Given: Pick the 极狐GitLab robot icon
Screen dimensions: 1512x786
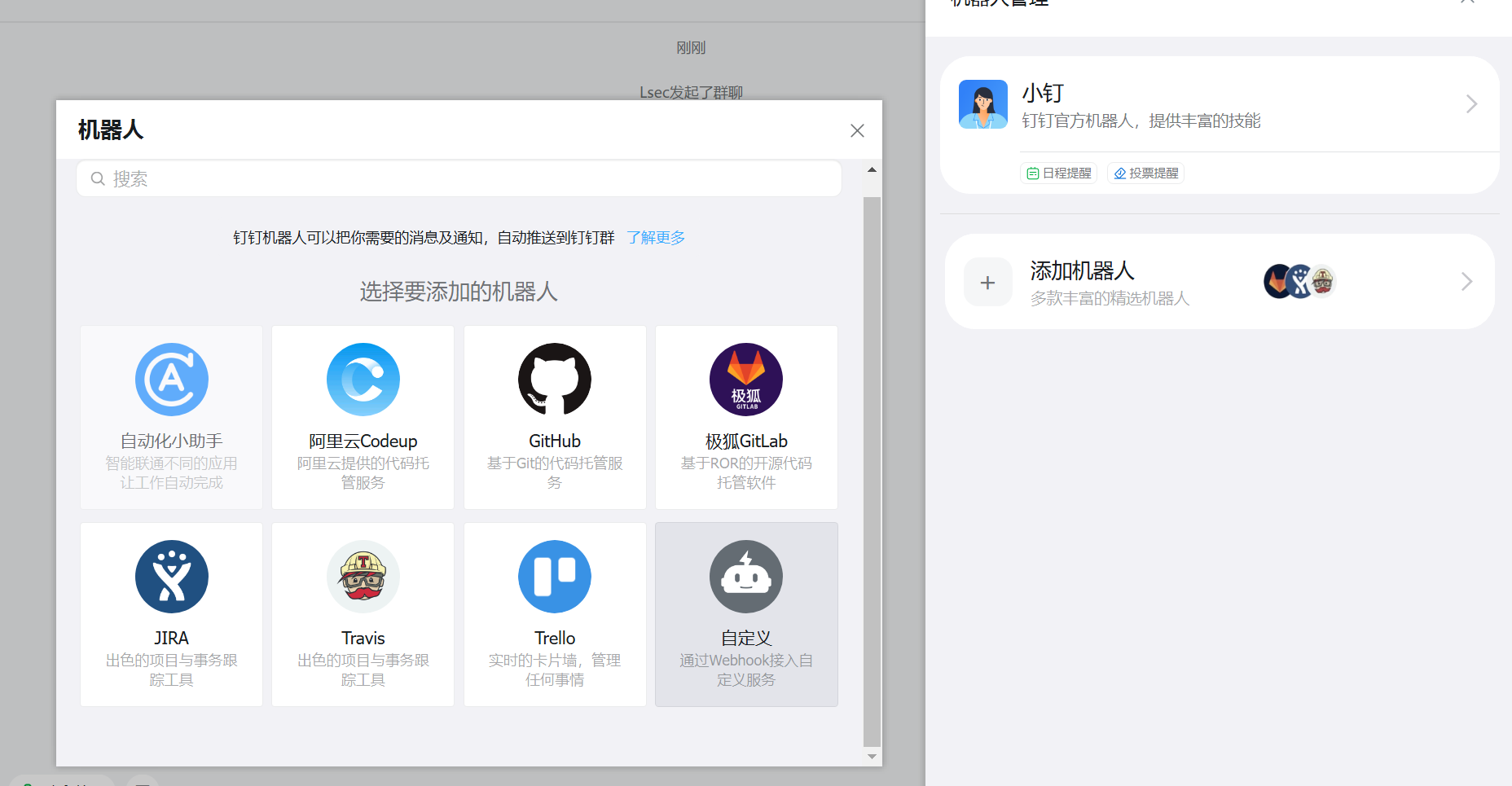Looking at the screenshot, I should point(745,380).
